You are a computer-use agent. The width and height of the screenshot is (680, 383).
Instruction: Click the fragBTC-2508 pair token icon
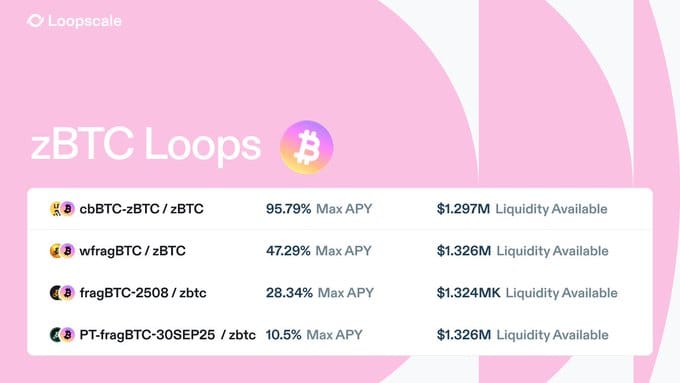tap(62, 293)
